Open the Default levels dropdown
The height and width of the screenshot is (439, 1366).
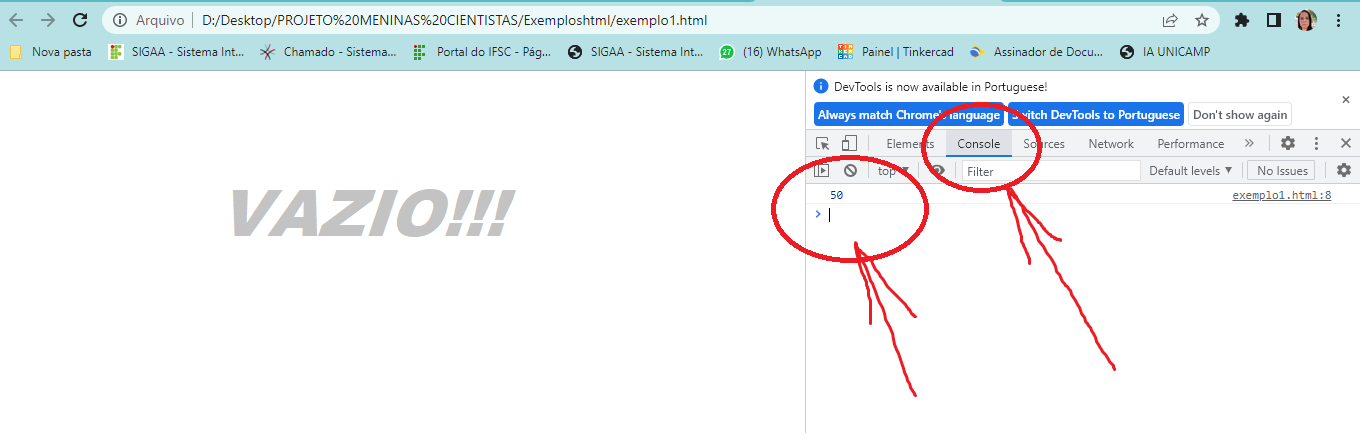[1190, 171]
